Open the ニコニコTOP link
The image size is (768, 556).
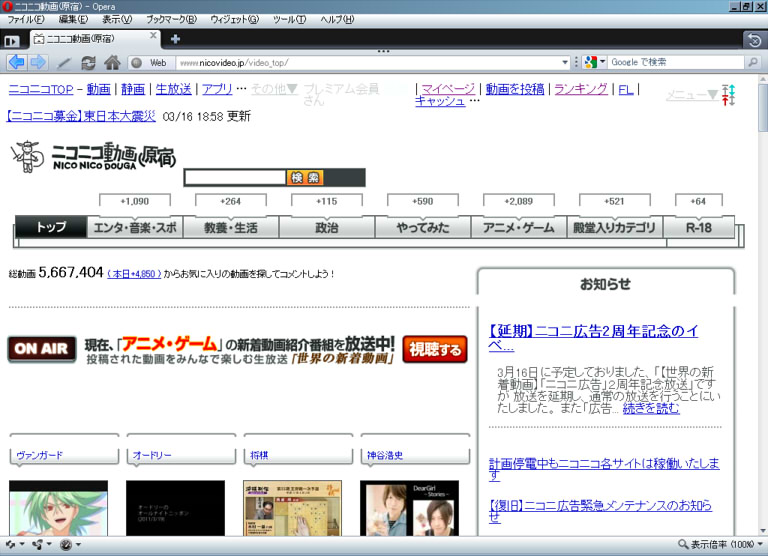coord(41,89)
